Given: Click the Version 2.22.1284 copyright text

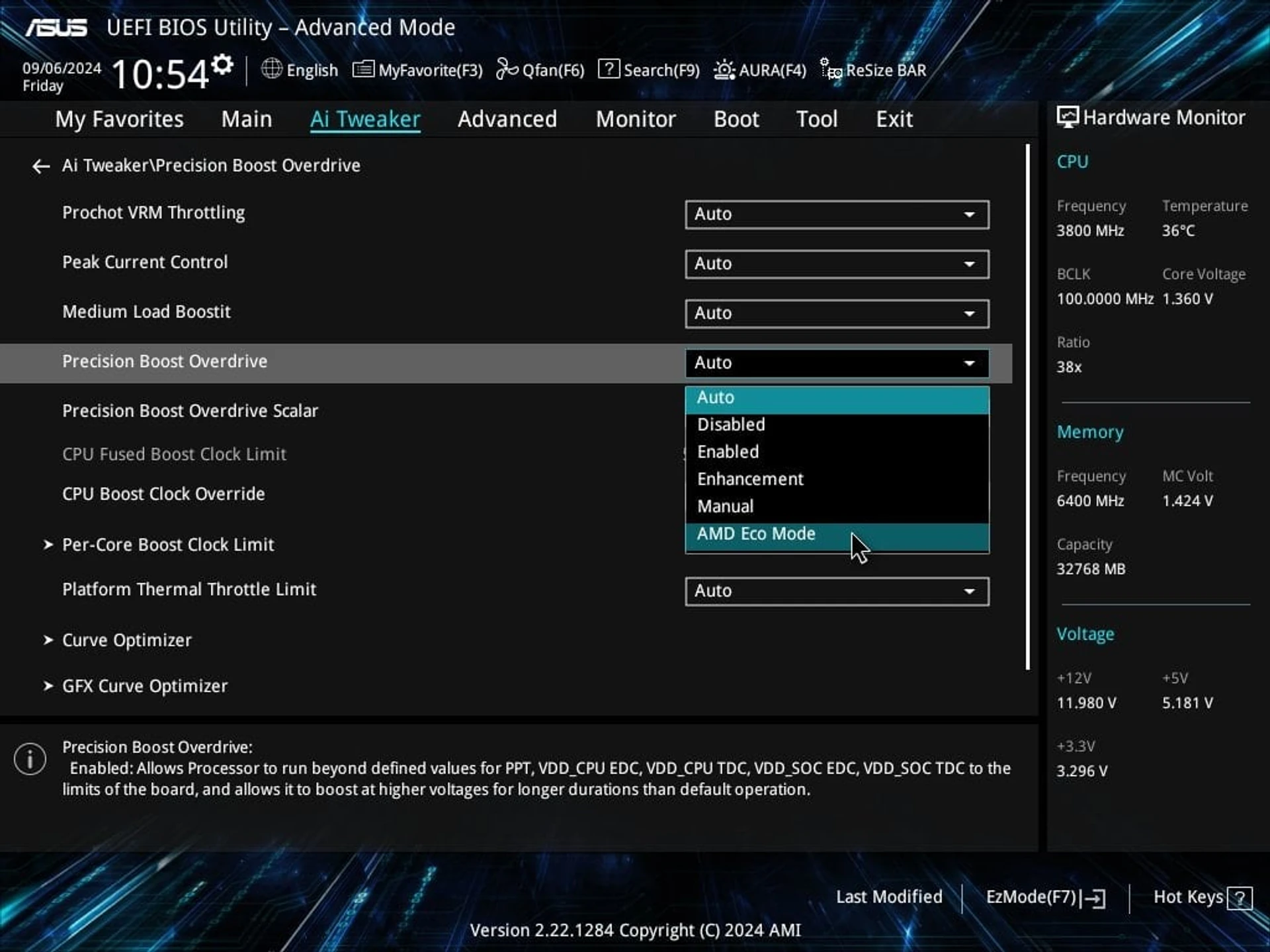Looking at the screenshot, I should coord(635,930).
